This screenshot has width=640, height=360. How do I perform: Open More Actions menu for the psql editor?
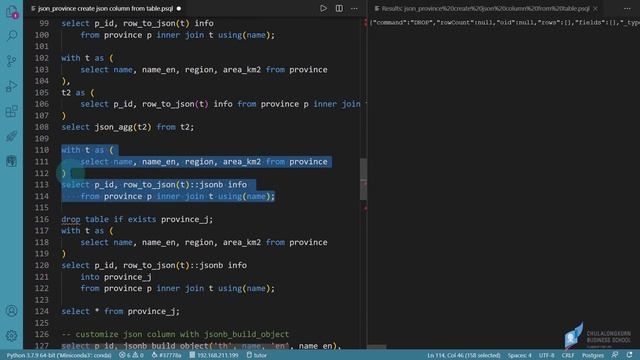point(354,8)
